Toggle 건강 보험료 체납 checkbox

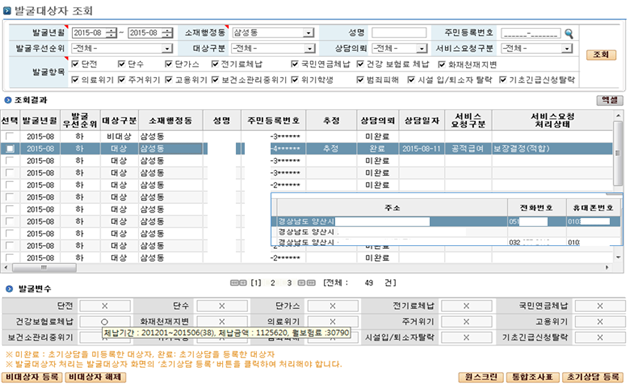pyautogui.click(x=360, y=64)
